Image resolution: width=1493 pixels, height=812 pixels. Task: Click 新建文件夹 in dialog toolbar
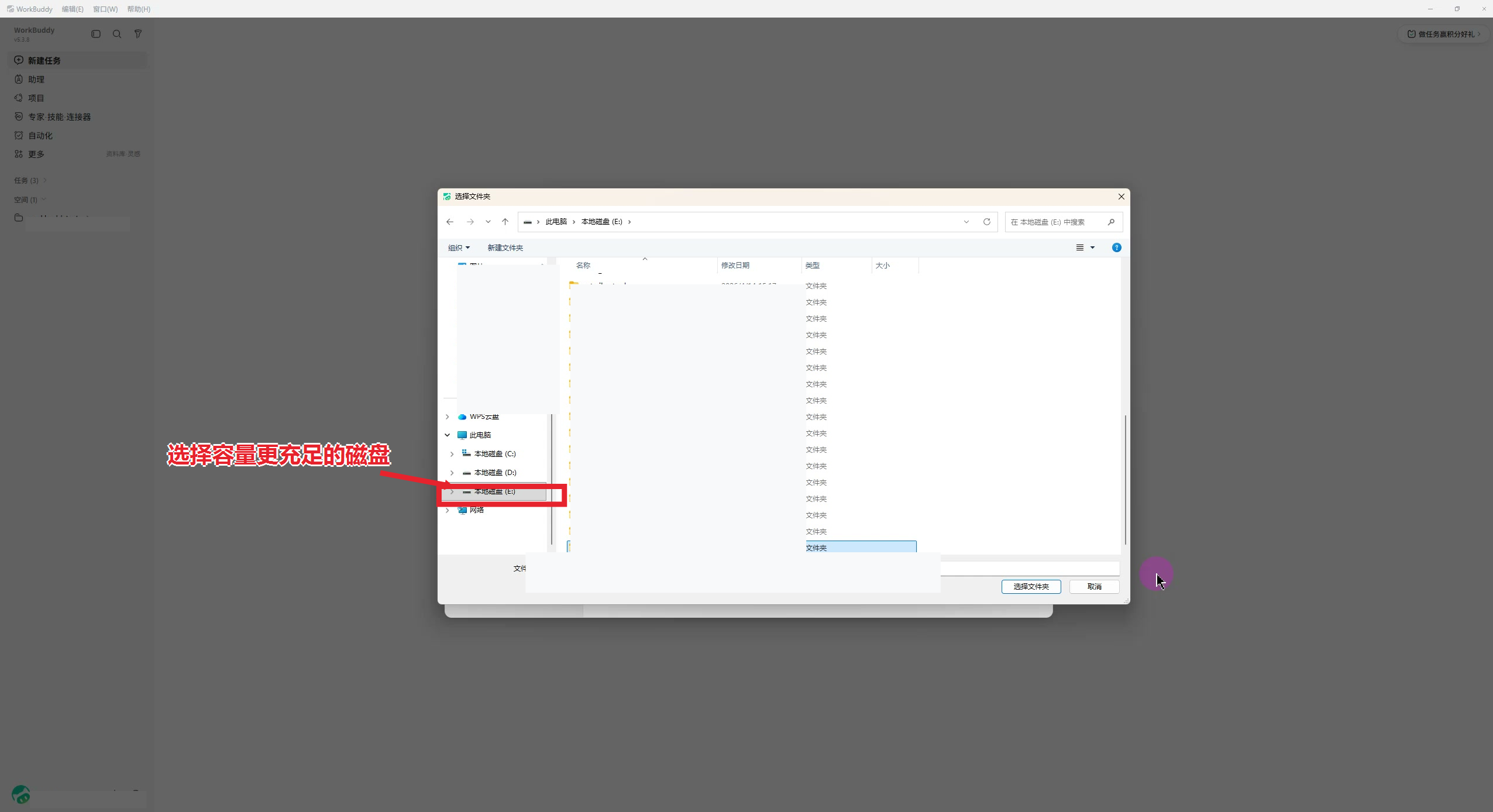click(x=505, y=247)
